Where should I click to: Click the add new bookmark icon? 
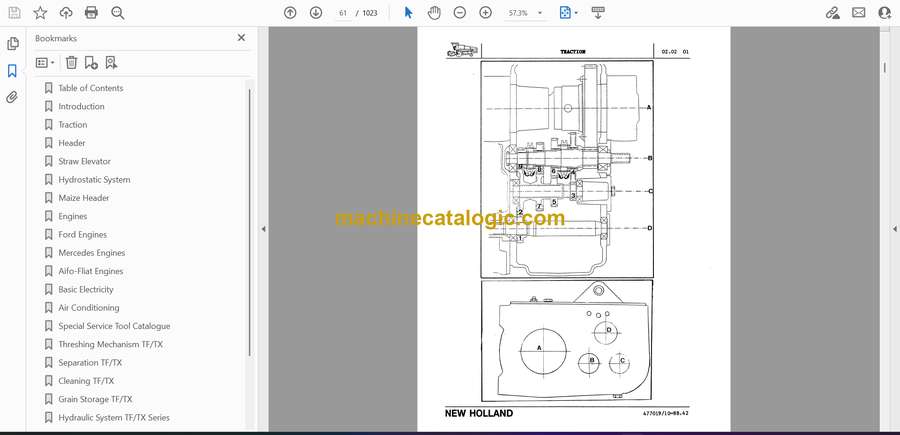pyautogui.click(x=91, y=63)
